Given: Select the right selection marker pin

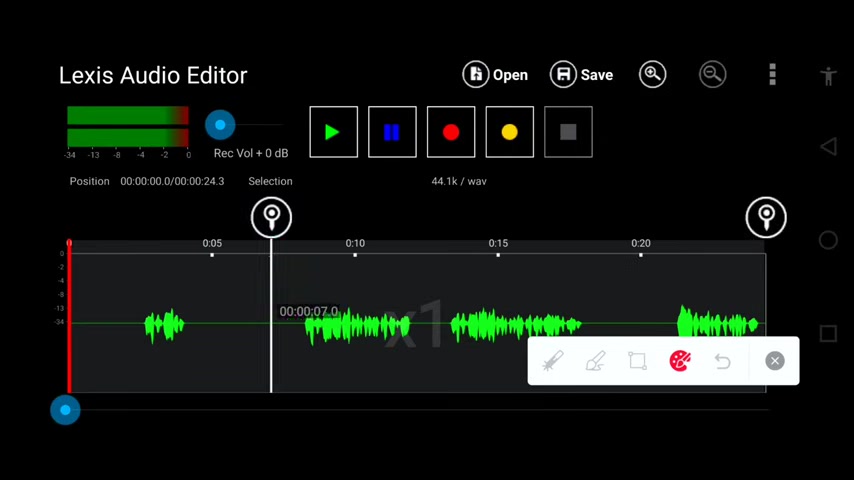Looking at the screenshot, I should coord(766,217).
